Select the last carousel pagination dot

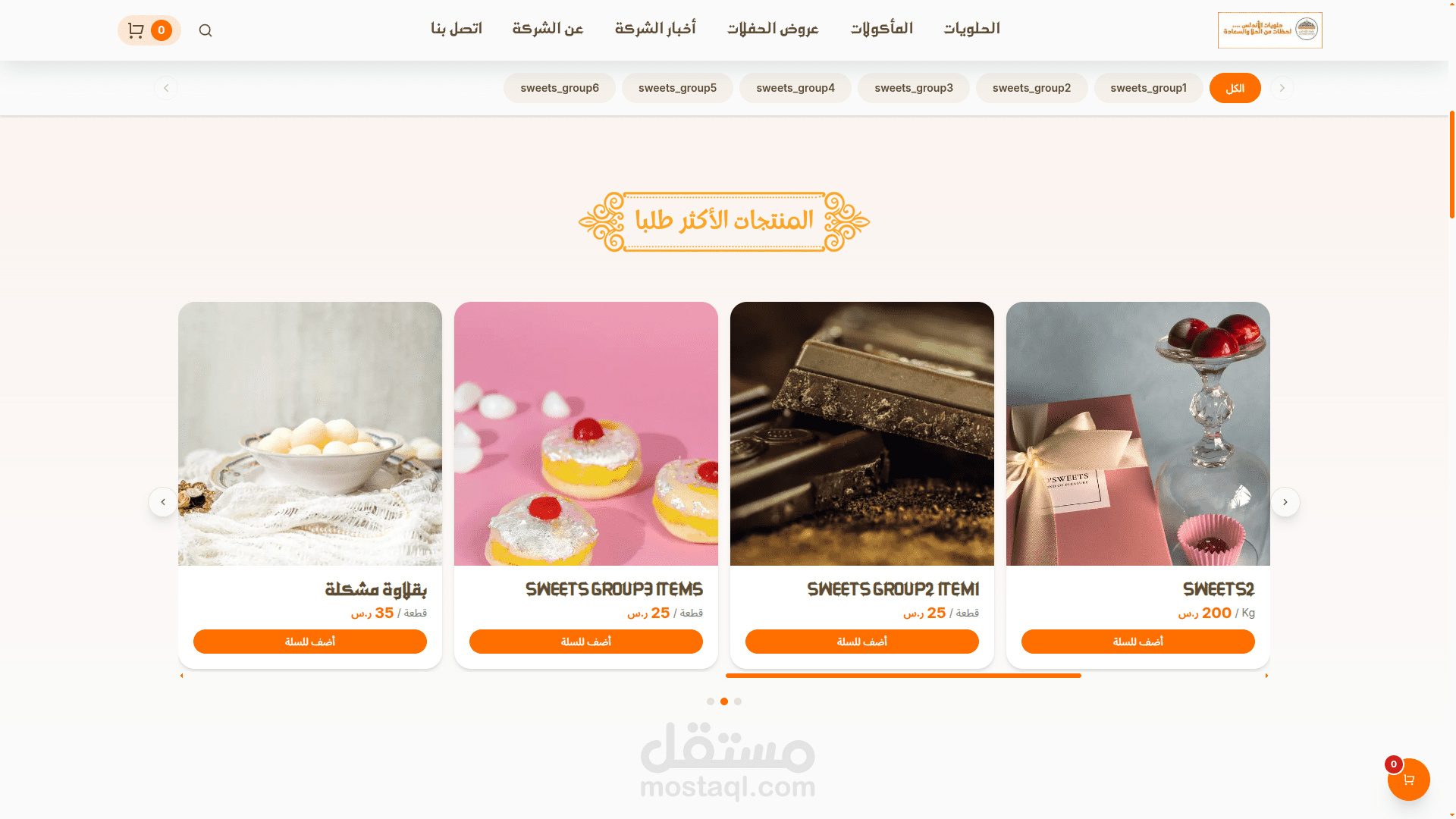[x=738, y=701]
